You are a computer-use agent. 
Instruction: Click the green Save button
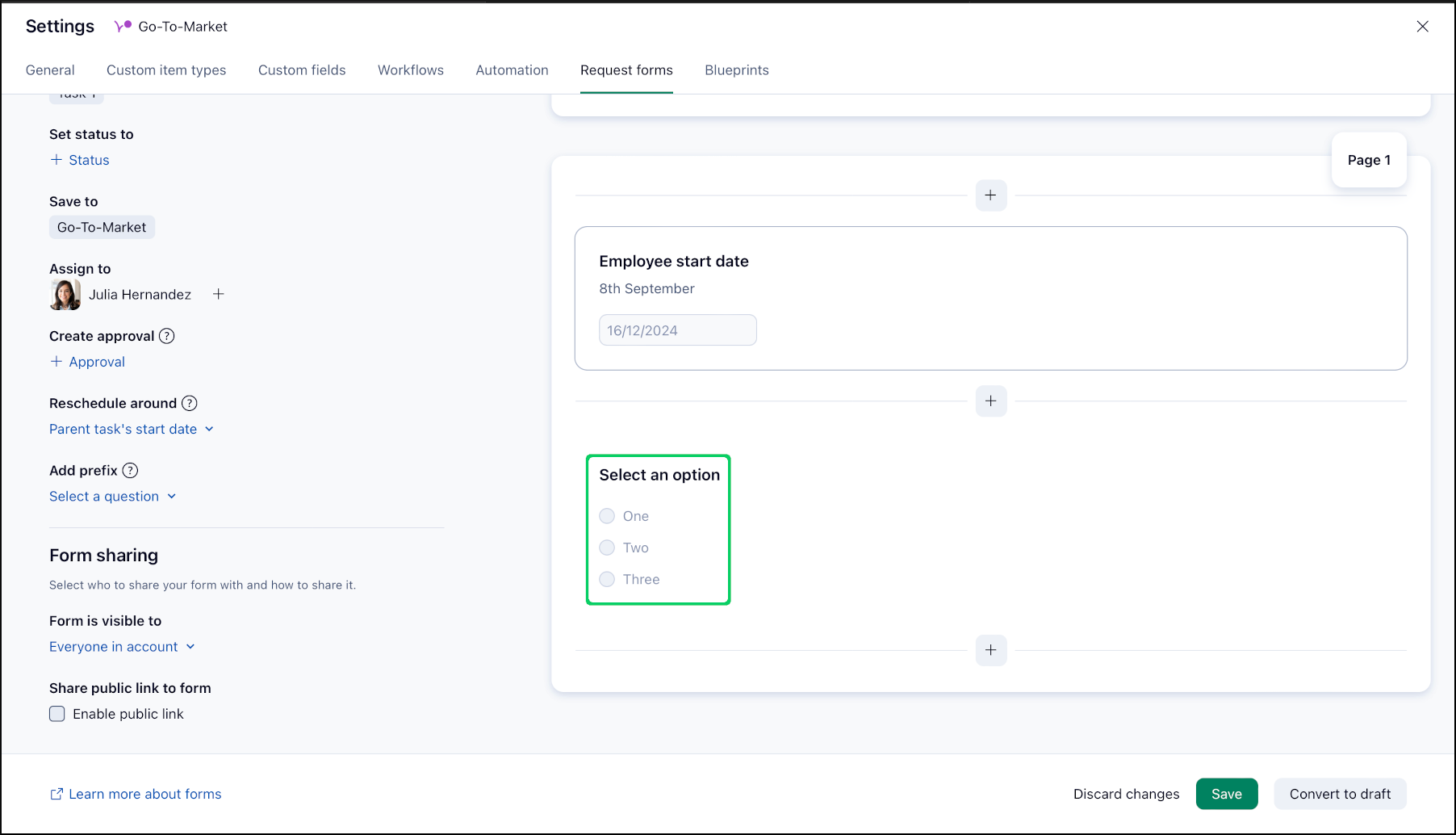pyautogui.click(x=1226, y=794)
